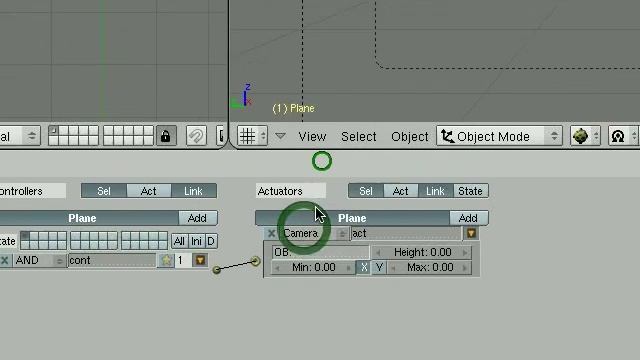Toggle the layer lock padlock icon
The image size is (640, 360).
[165, 136]
